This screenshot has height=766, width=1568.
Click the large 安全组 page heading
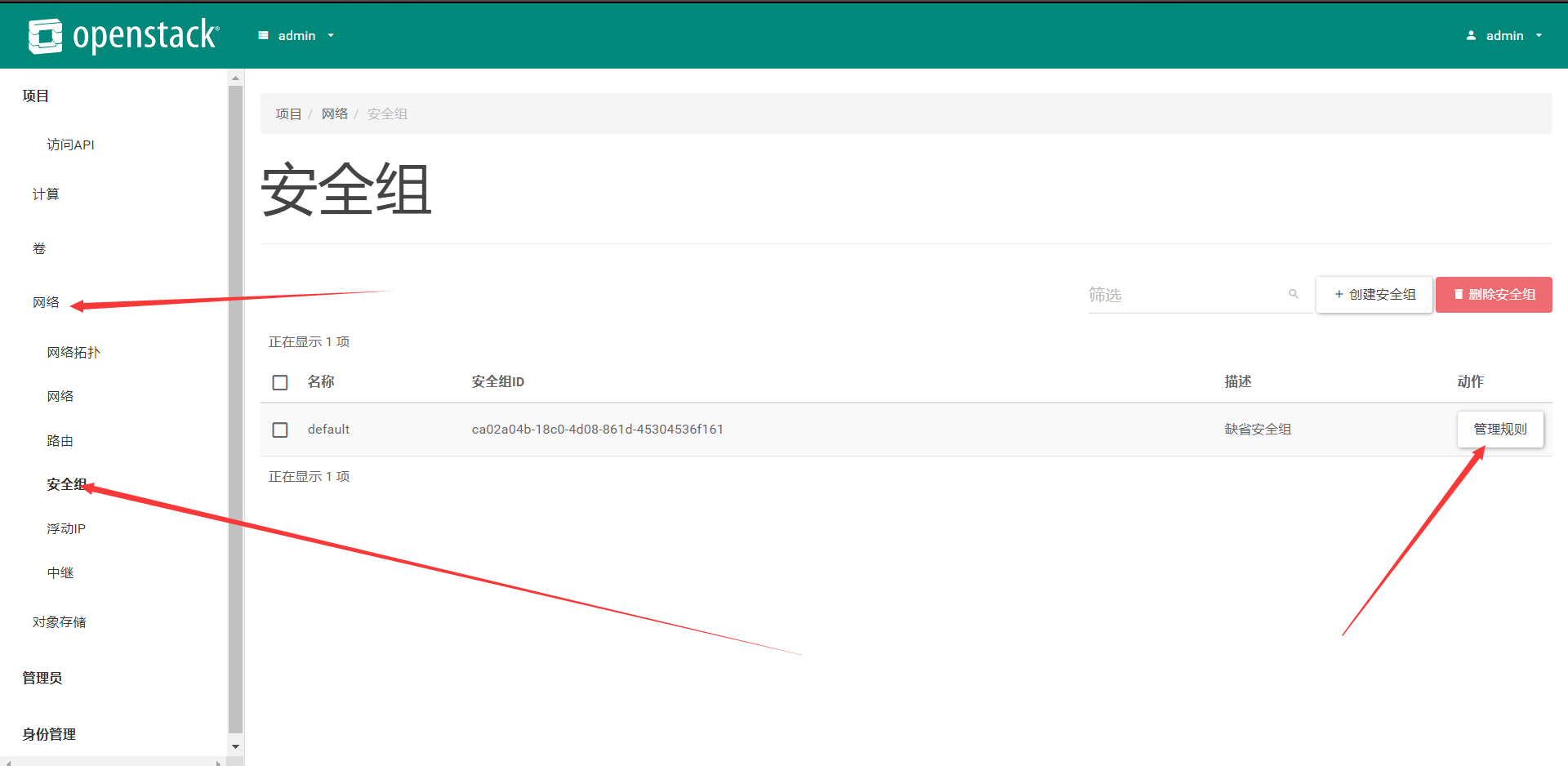point(346,189)
